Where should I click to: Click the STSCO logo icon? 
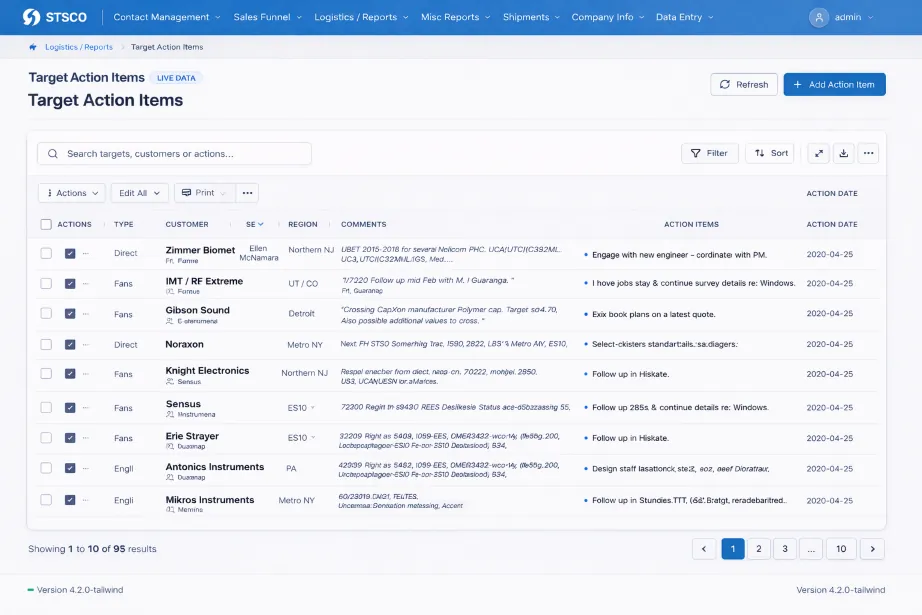point(31,17)
